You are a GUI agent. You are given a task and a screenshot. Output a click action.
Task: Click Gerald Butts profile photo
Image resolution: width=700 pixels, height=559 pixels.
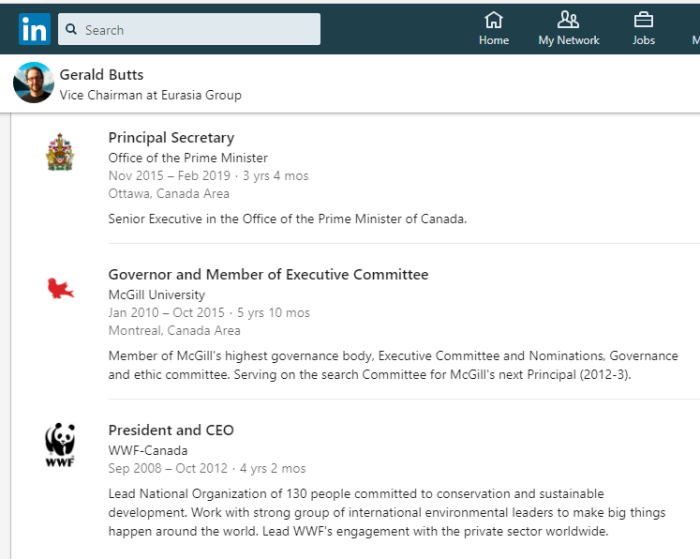(x=33, y=83)
